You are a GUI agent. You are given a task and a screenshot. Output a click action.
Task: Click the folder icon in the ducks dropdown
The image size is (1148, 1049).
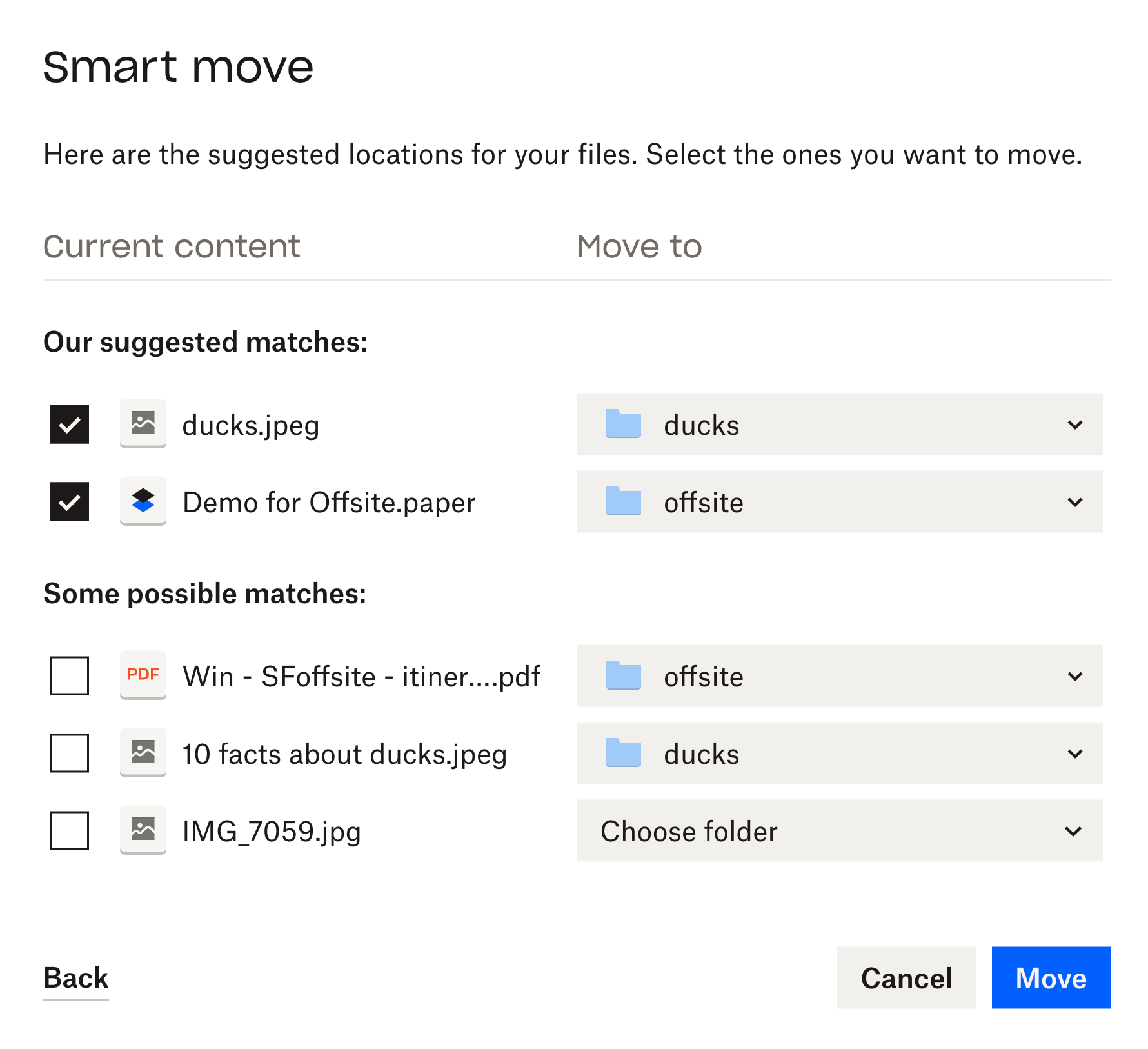point(622,425)
